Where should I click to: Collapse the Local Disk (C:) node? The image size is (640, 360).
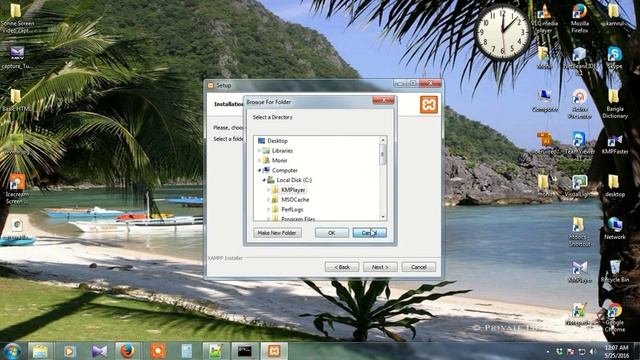pyautogui.click(x=264, y=180)
